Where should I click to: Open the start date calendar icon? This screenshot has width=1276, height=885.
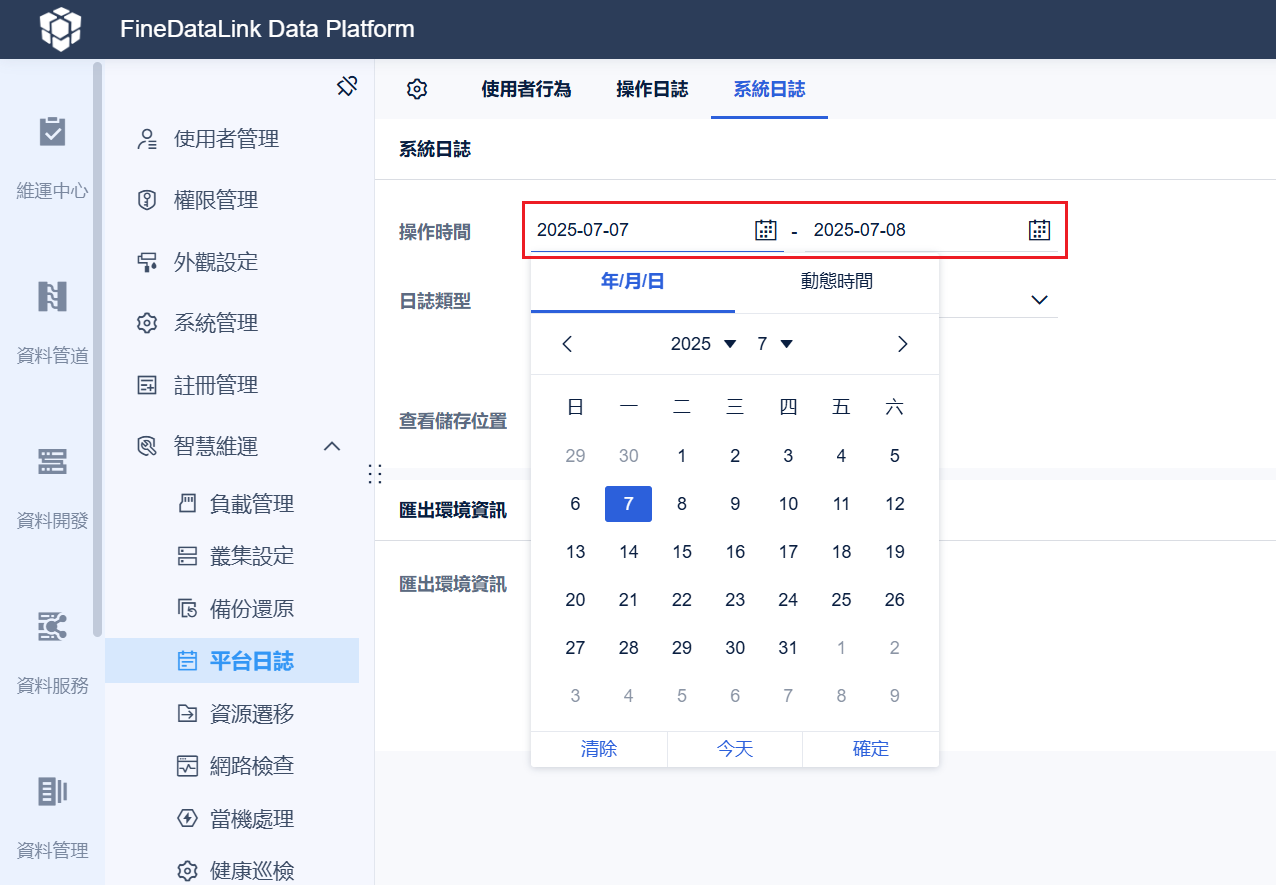tap(765, 230)
